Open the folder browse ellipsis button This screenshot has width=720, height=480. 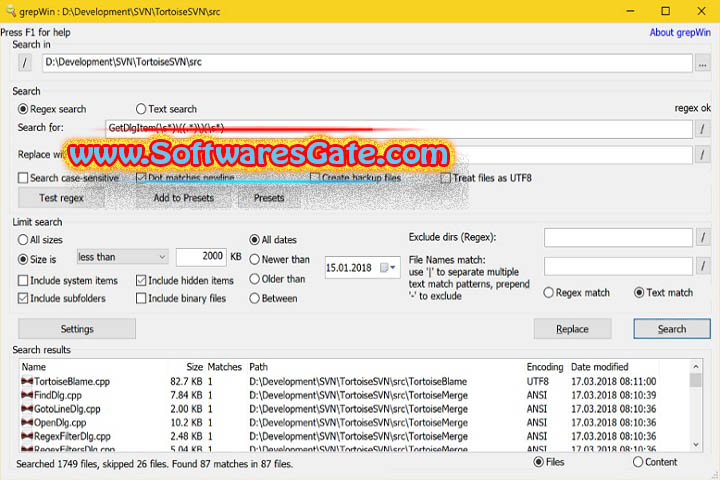[x=703, y=64]
